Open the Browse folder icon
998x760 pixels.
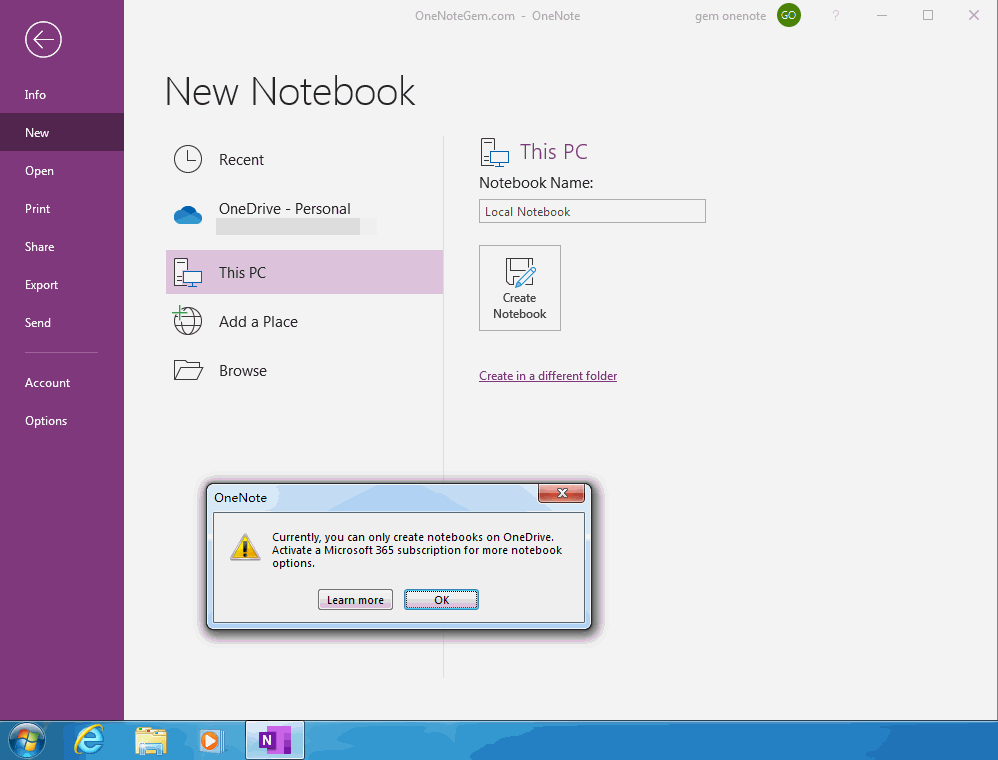pyautogui.click(x=187, y=369)
